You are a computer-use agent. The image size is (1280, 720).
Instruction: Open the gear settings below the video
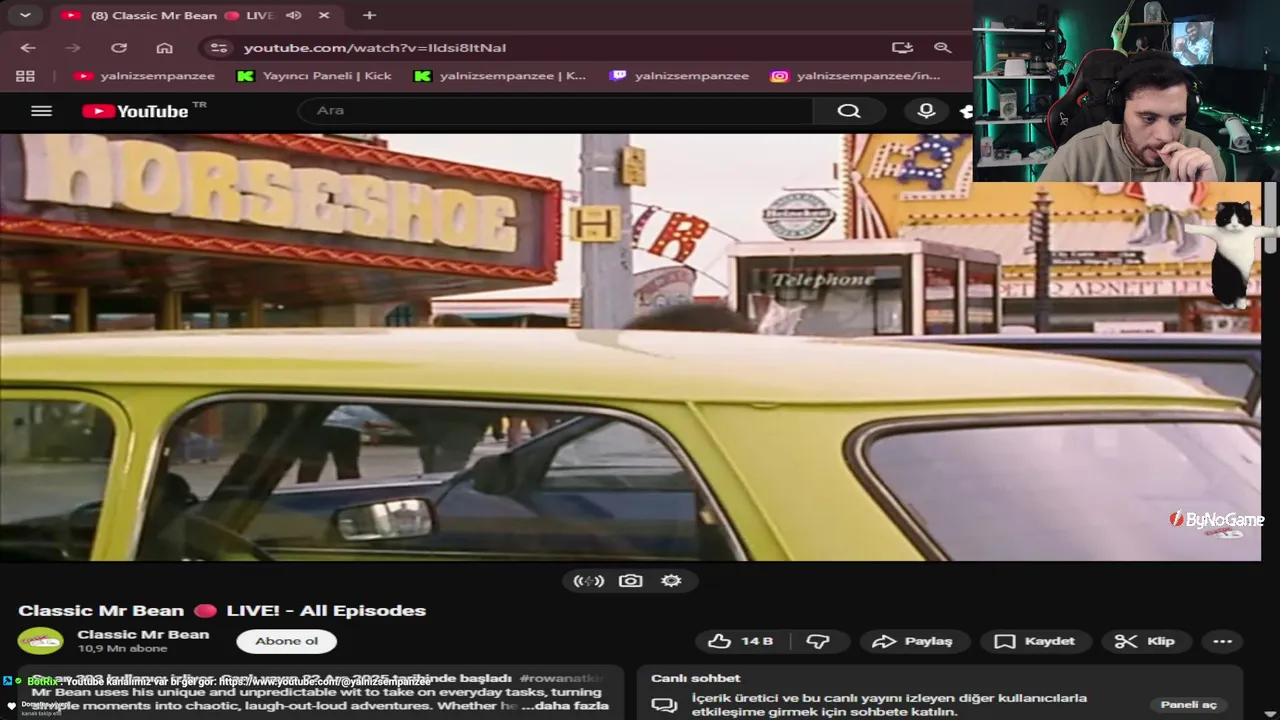tap(671, 581)
